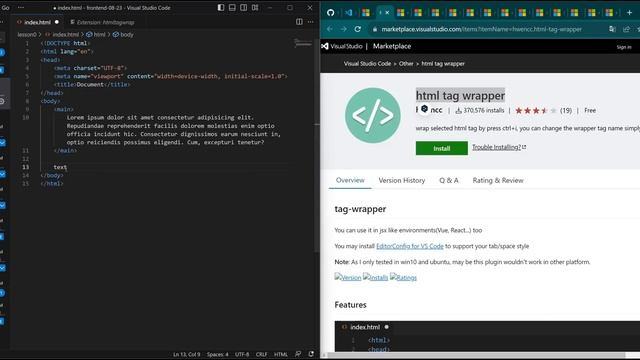Switch to the VS Code icon browser tab

coord(349,13)
